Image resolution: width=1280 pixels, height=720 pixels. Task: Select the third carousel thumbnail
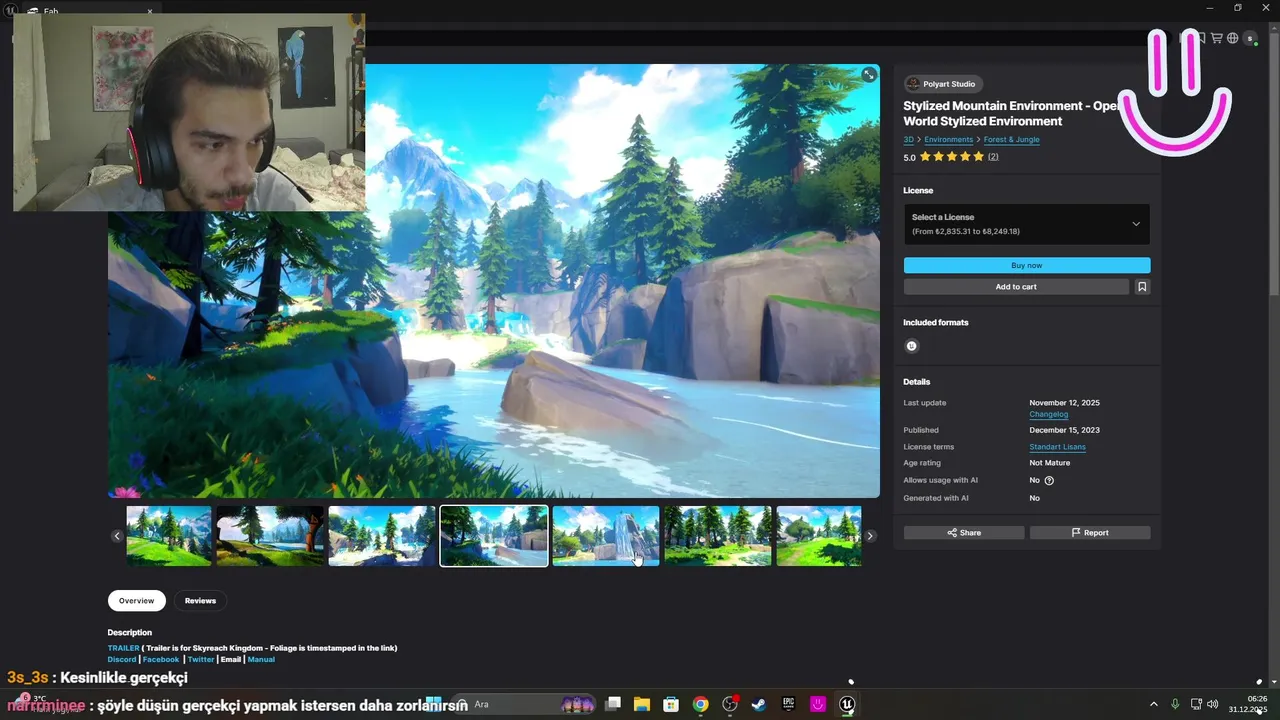(x=382, y=536)
